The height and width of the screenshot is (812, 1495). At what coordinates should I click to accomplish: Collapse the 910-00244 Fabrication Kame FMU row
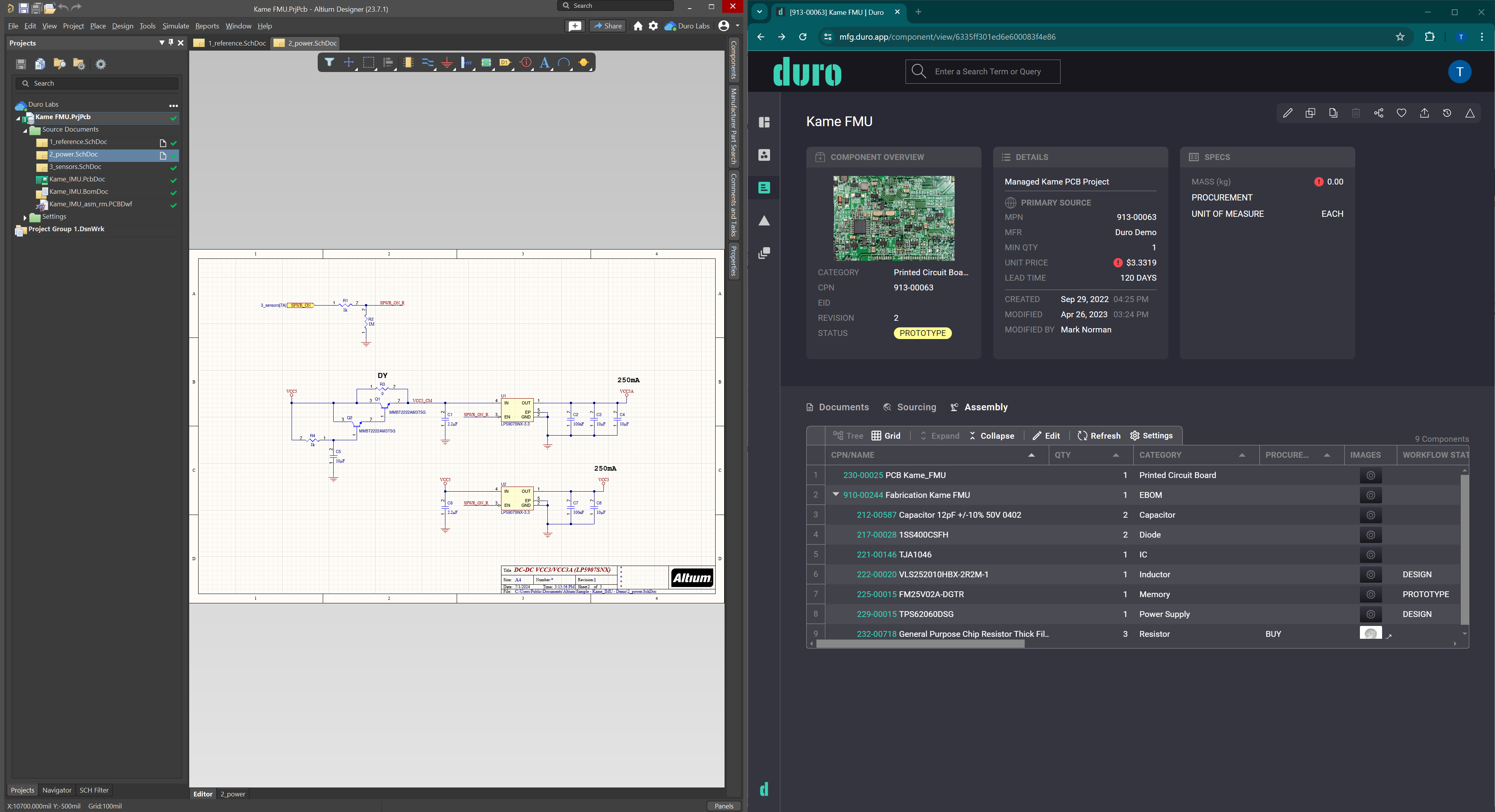point(836,494)
